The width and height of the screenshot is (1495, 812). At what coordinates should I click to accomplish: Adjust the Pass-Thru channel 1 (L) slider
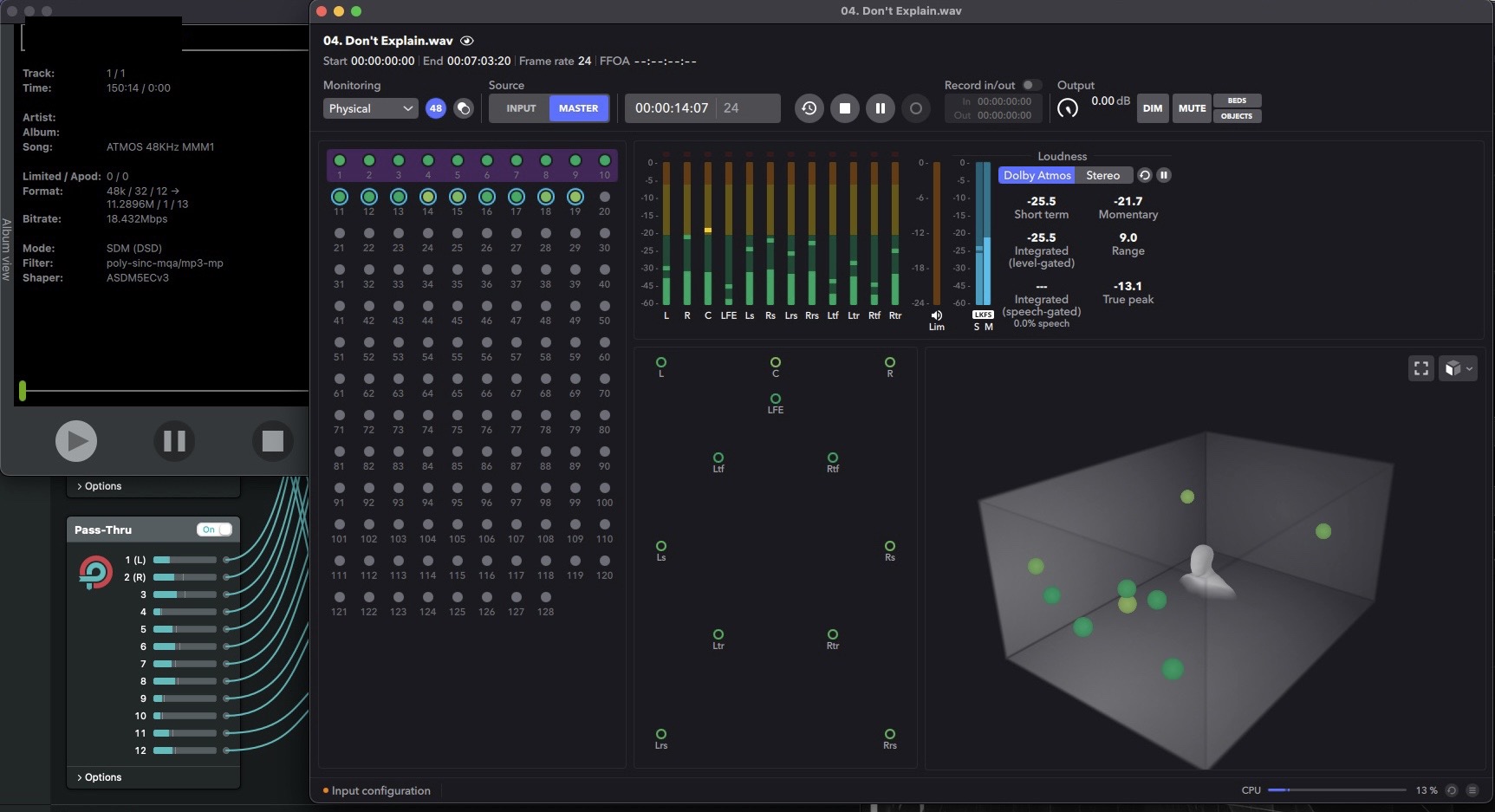[185, 560]
